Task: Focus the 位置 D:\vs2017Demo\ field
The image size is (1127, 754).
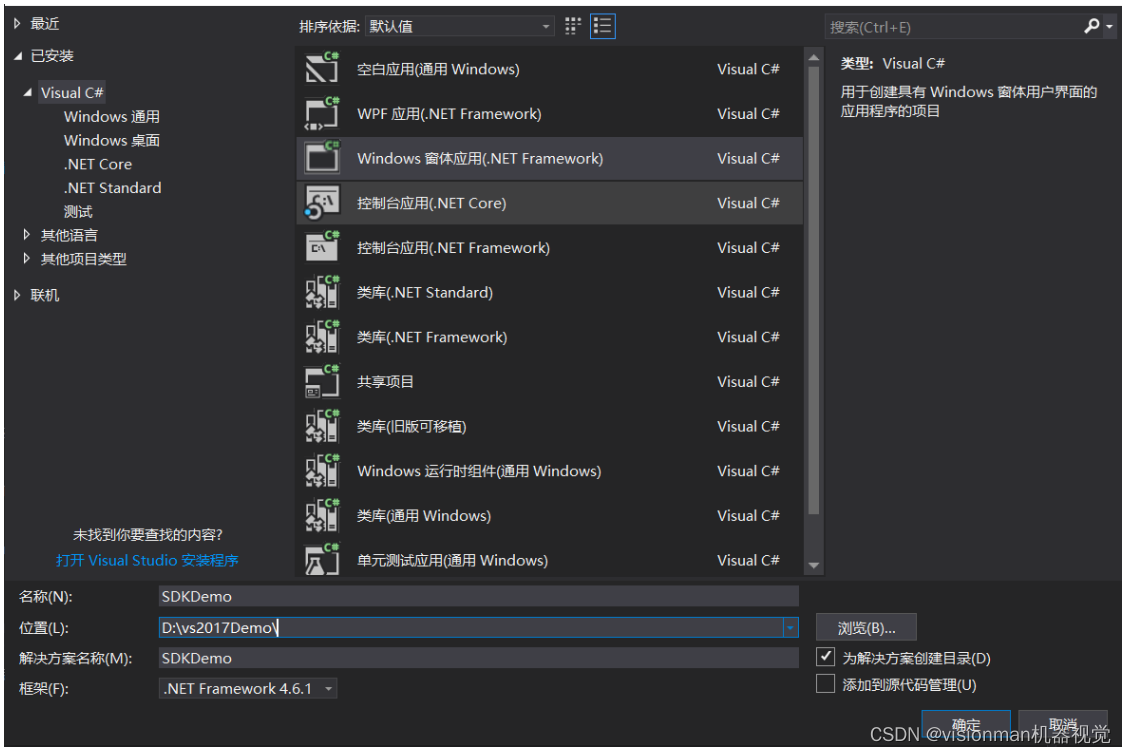Action: point(471,627)
